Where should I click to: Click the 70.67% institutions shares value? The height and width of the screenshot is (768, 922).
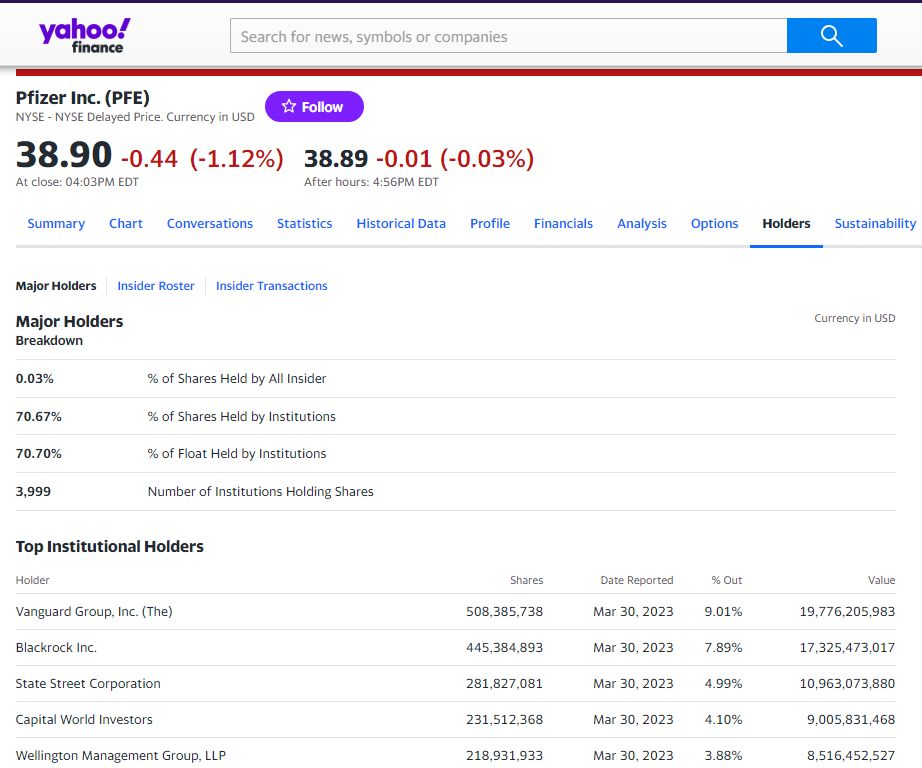pyautogui.click(x=39, y=416)
